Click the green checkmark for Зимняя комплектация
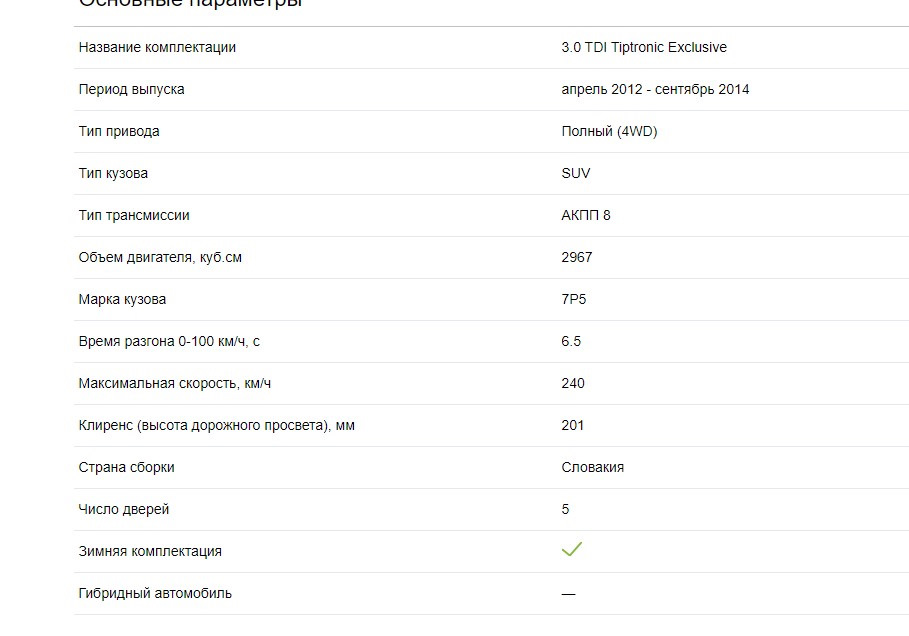Screen dimensions: 909x636 [572, 549]
